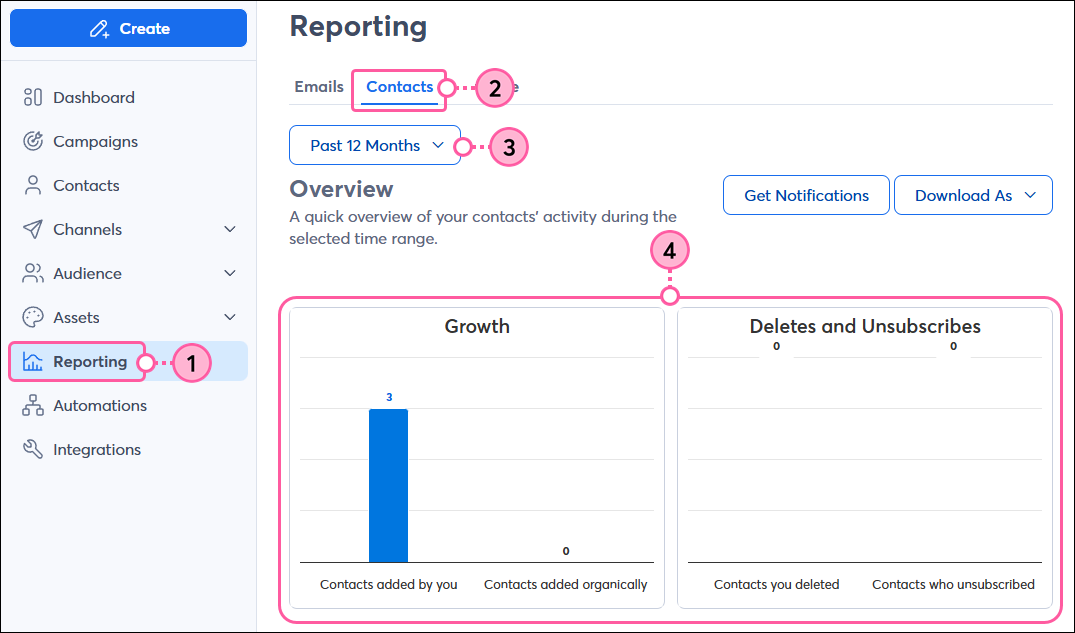Image resolution: width=1075 pixels, height=633 pixels.
Task: Open the Past 12 Months time range dropdown
Action: (374, 145)
